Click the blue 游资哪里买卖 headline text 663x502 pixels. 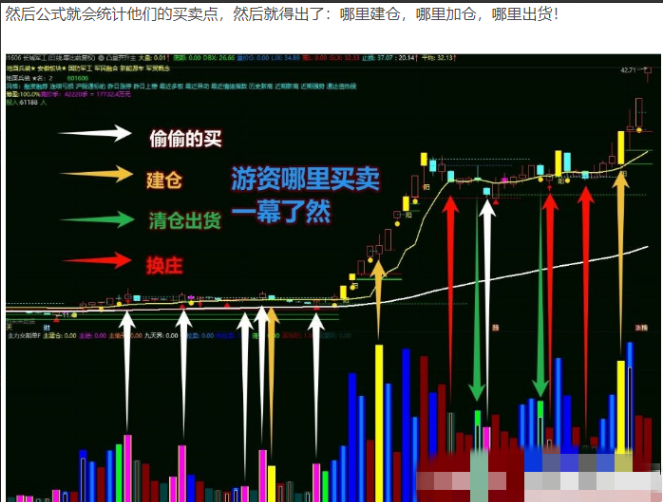(304, 179)
